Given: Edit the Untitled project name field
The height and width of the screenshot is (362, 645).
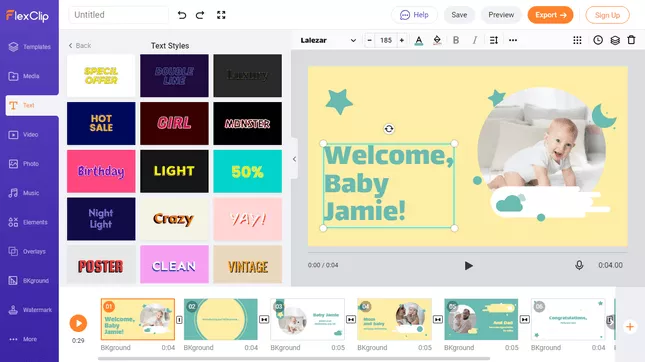Looking at the screenshot, I should coord(118,15).
